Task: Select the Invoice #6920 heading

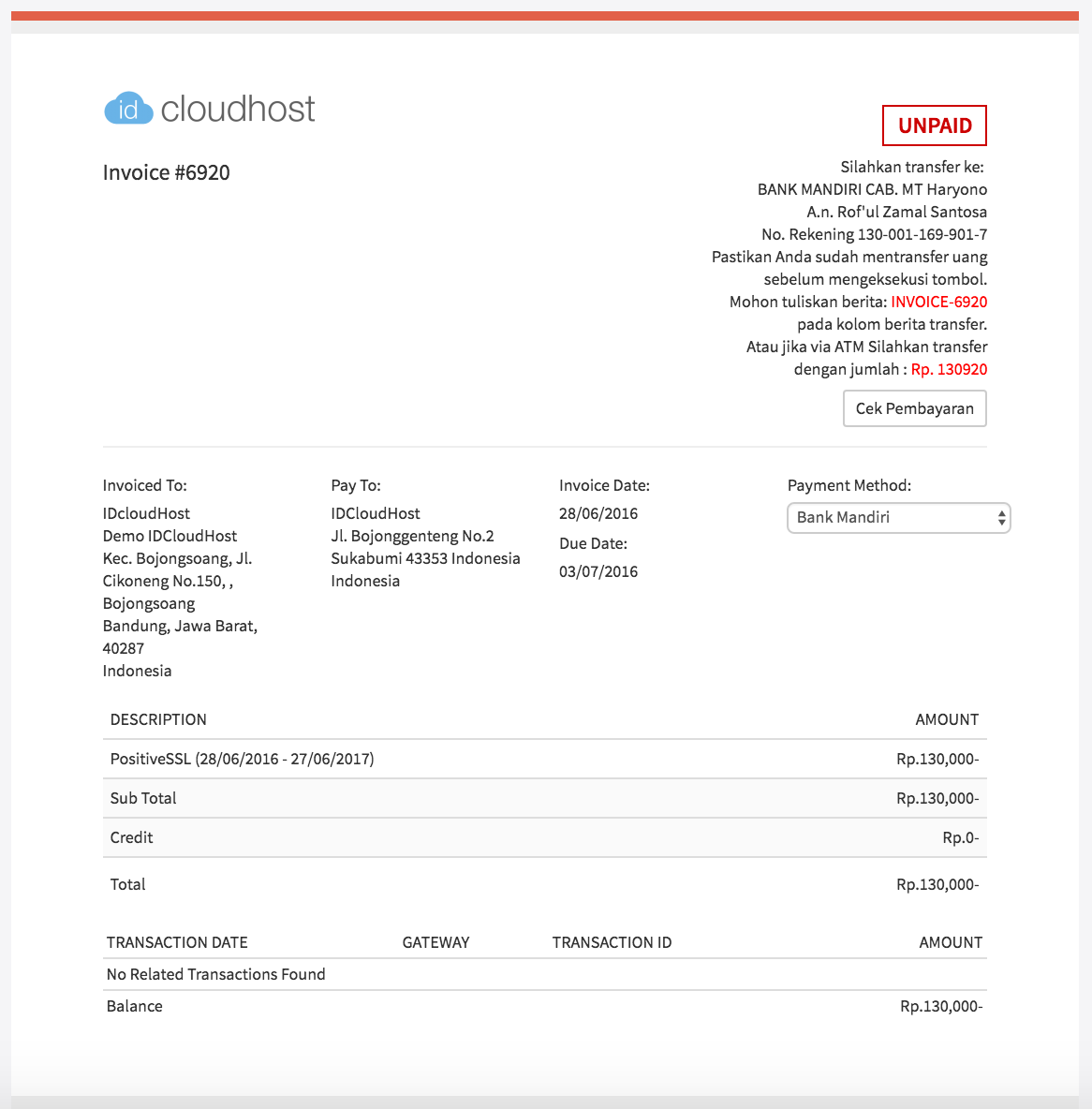Action: click(166, 172)
